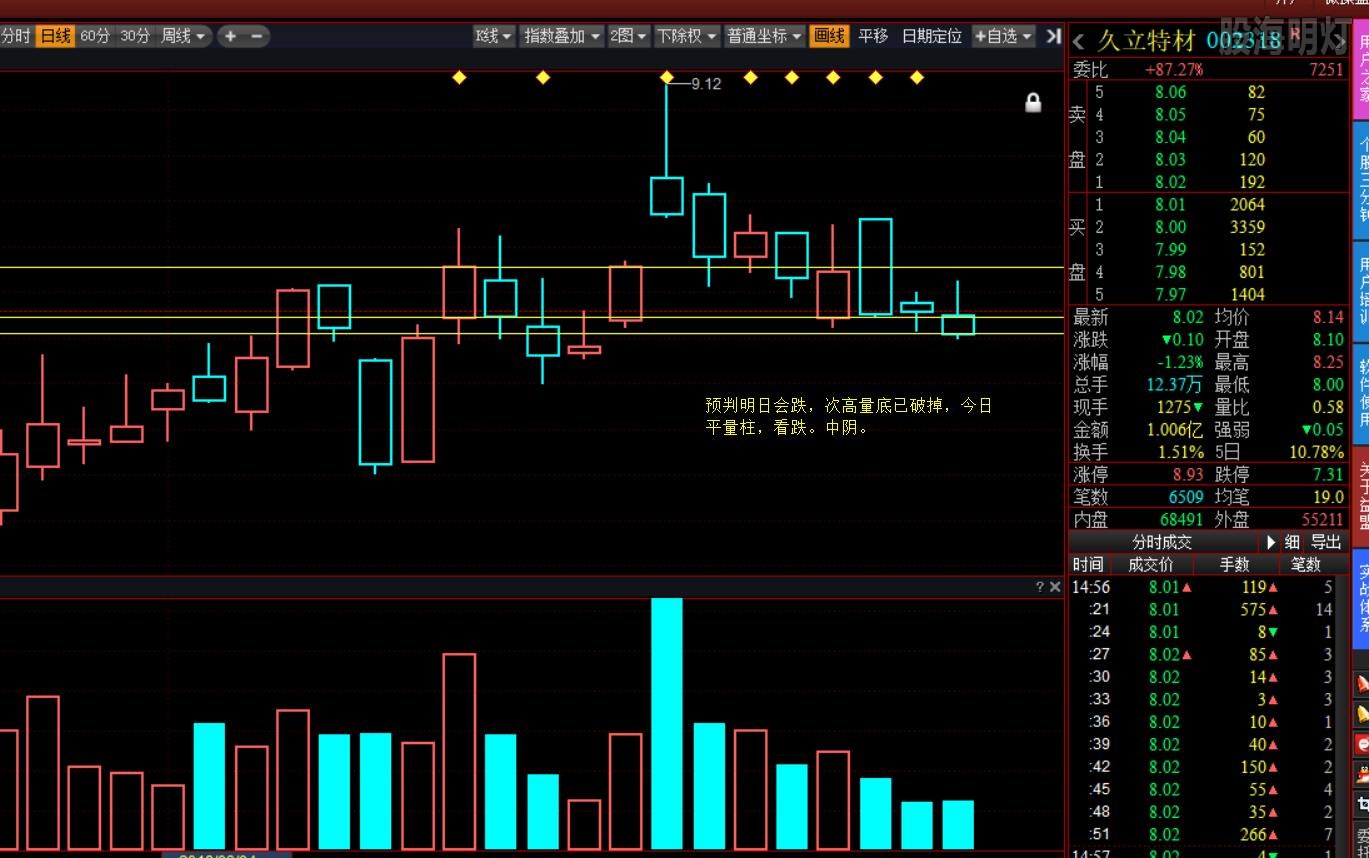Click the red circular icon in right sidebar
The height and width of the screenshot is (858, 1369).
[x=1362, y=744]
